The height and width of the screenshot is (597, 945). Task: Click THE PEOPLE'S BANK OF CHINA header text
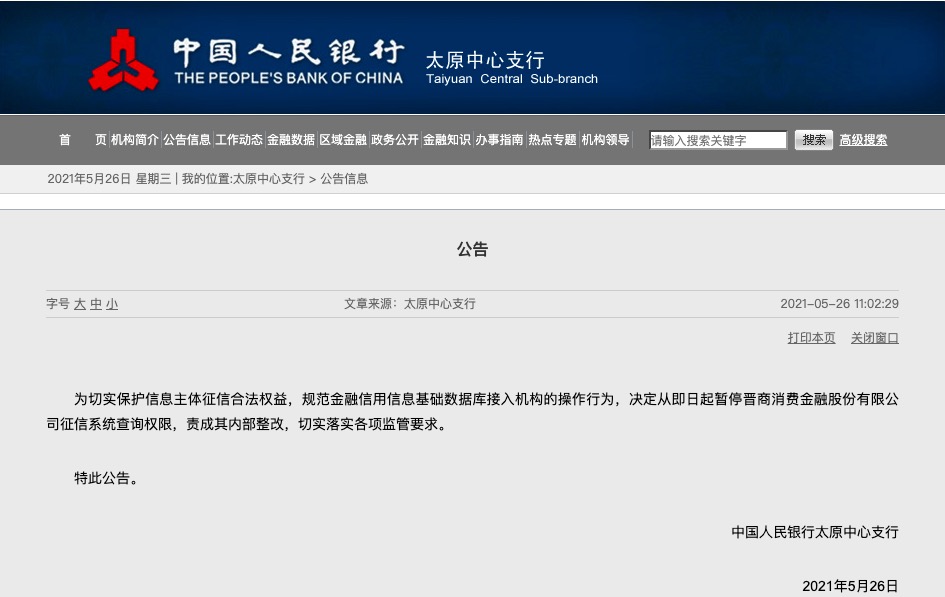[289, 78]
